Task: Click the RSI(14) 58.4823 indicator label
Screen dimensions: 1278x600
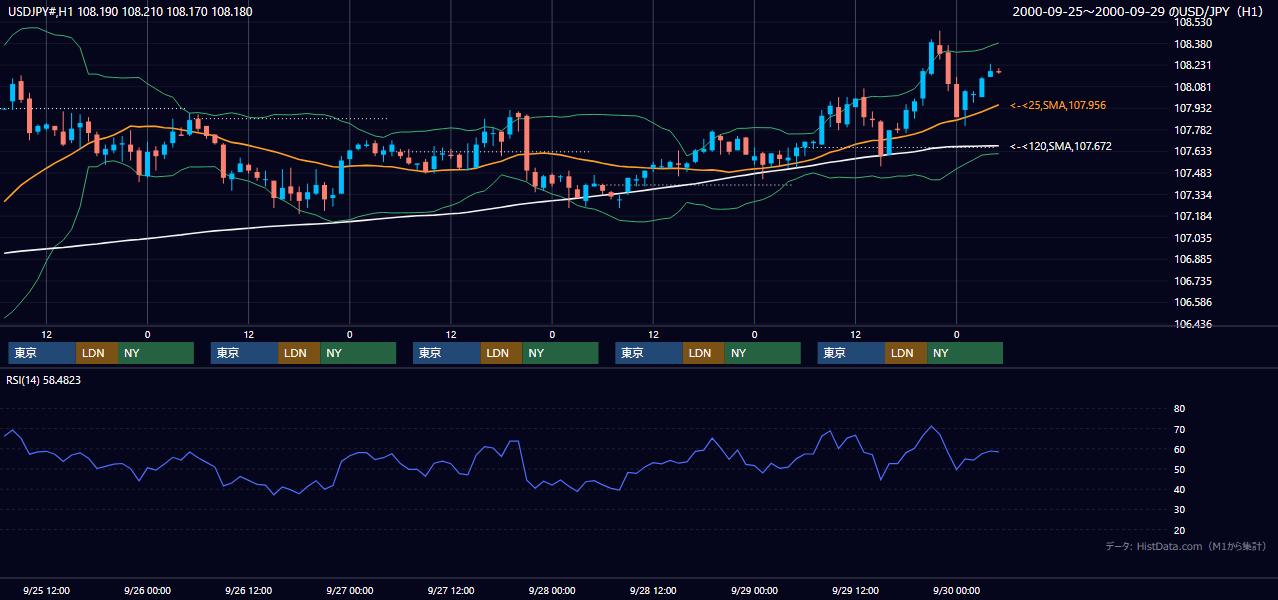Action: coord(44,380)
